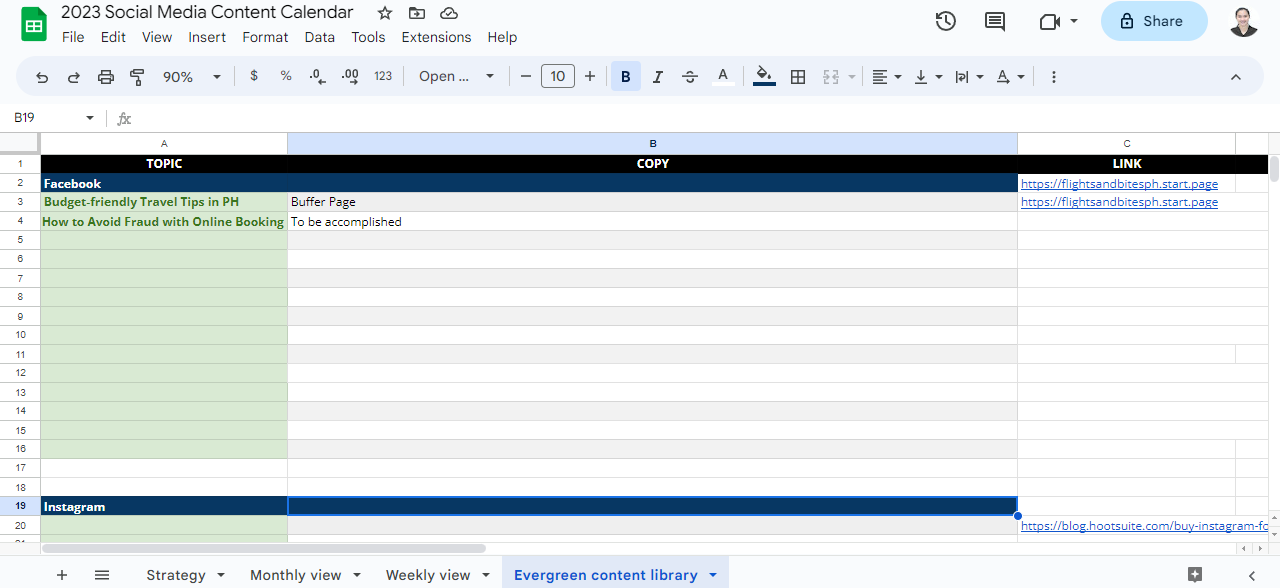Click the Undo arrow icon
This screenshot has width=1280, height=588.
[42, 77]
